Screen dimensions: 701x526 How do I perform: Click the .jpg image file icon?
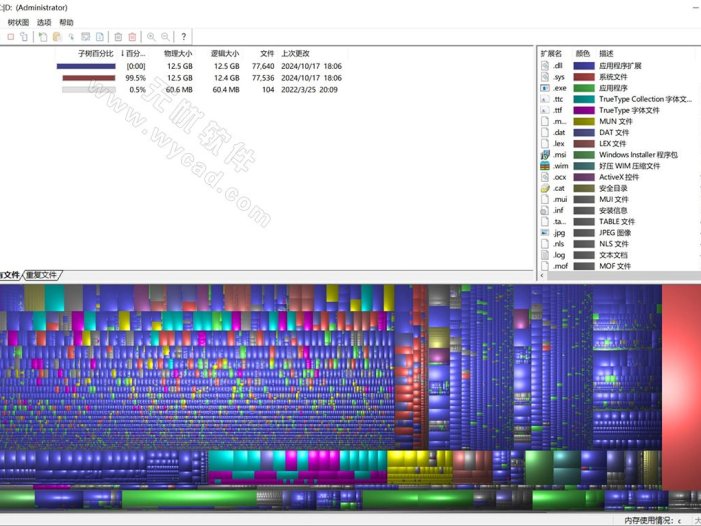tap(545, 232)
